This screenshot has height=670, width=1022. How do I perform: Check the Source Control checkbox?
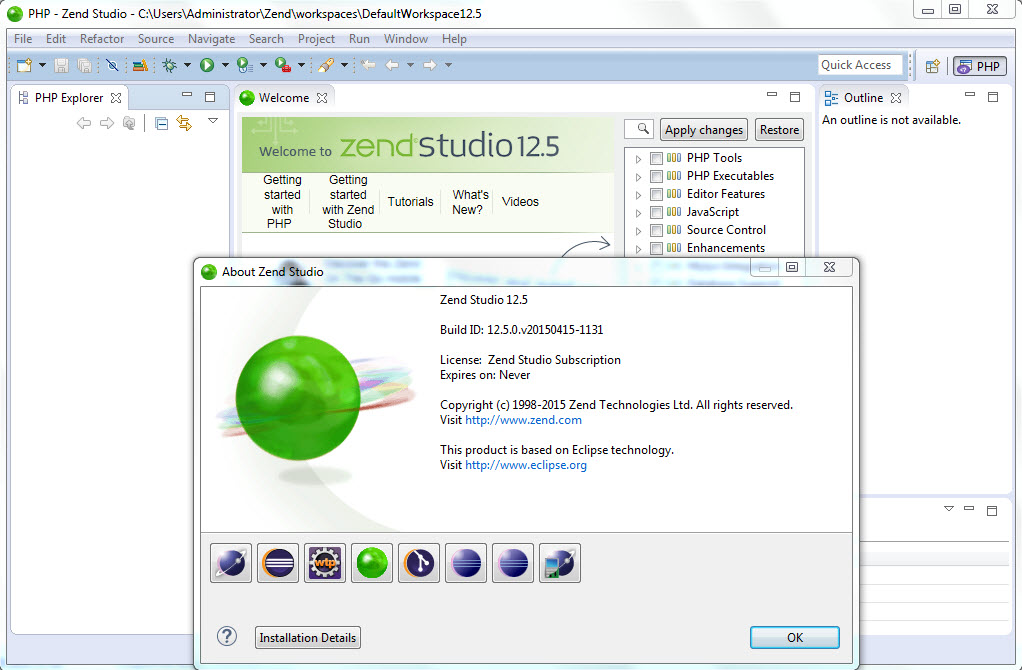[x=656, y=230]
